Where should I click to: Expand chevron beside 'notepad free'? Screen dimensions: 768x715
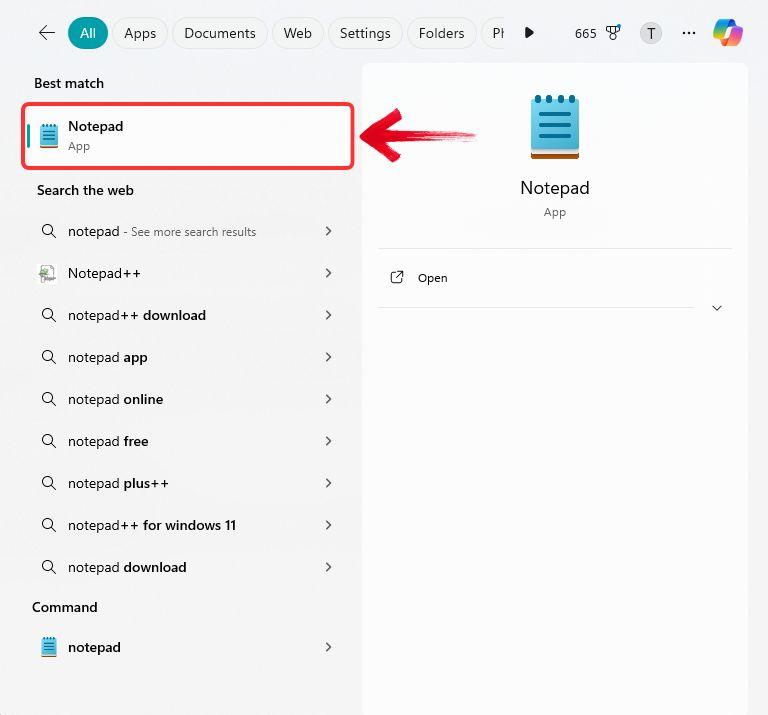(x=328, y=441)
